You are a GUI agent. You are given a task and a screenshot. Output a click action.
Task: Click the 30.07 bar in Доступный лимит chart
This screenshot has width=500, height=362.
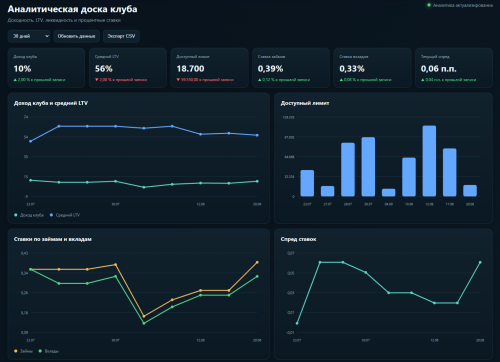(x=368, y=167)
